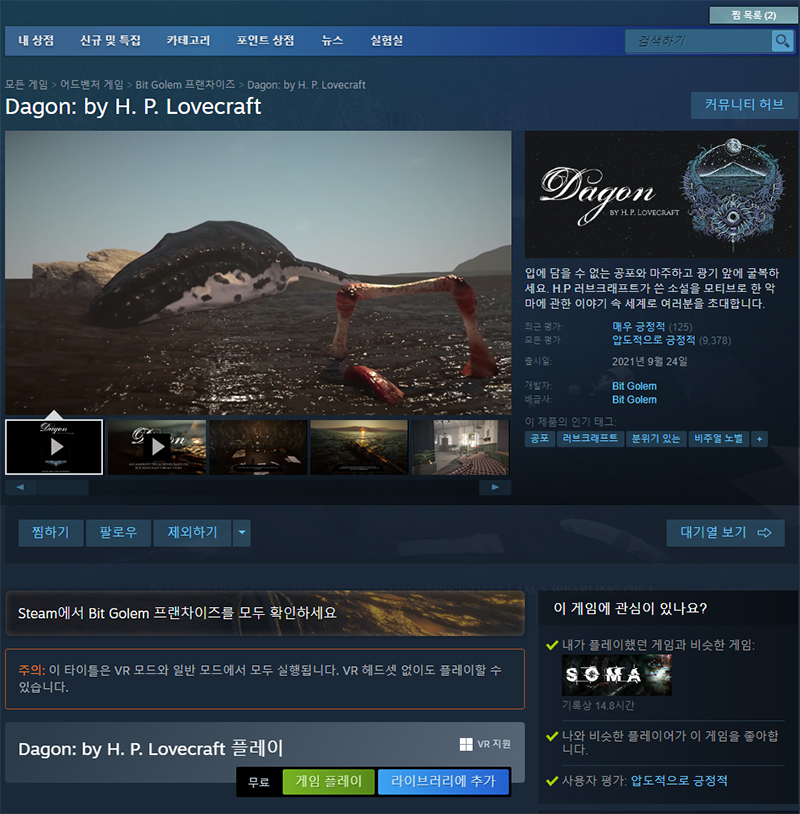Click release date 2021년 9월 24일
The image size is (800, 814).
click(649, 362)
